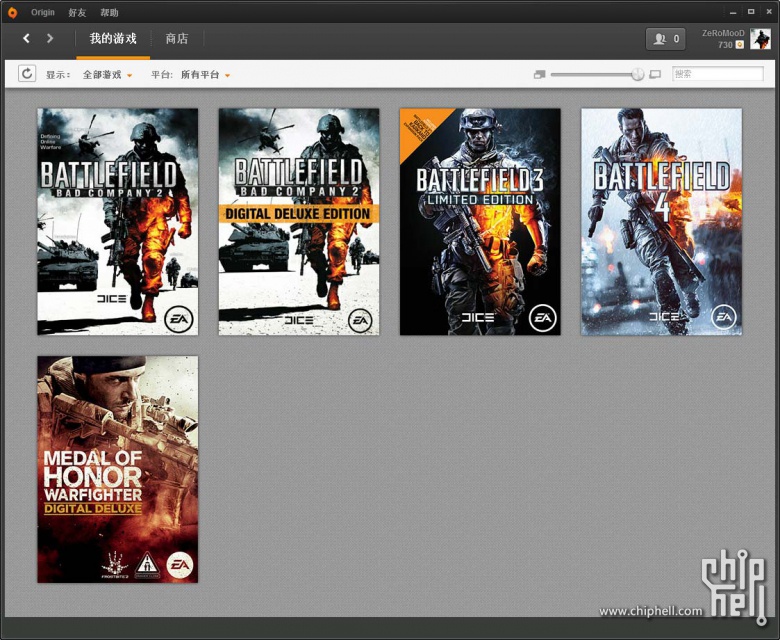Expand the 所有平台 platform dropdown

[205, 75]
